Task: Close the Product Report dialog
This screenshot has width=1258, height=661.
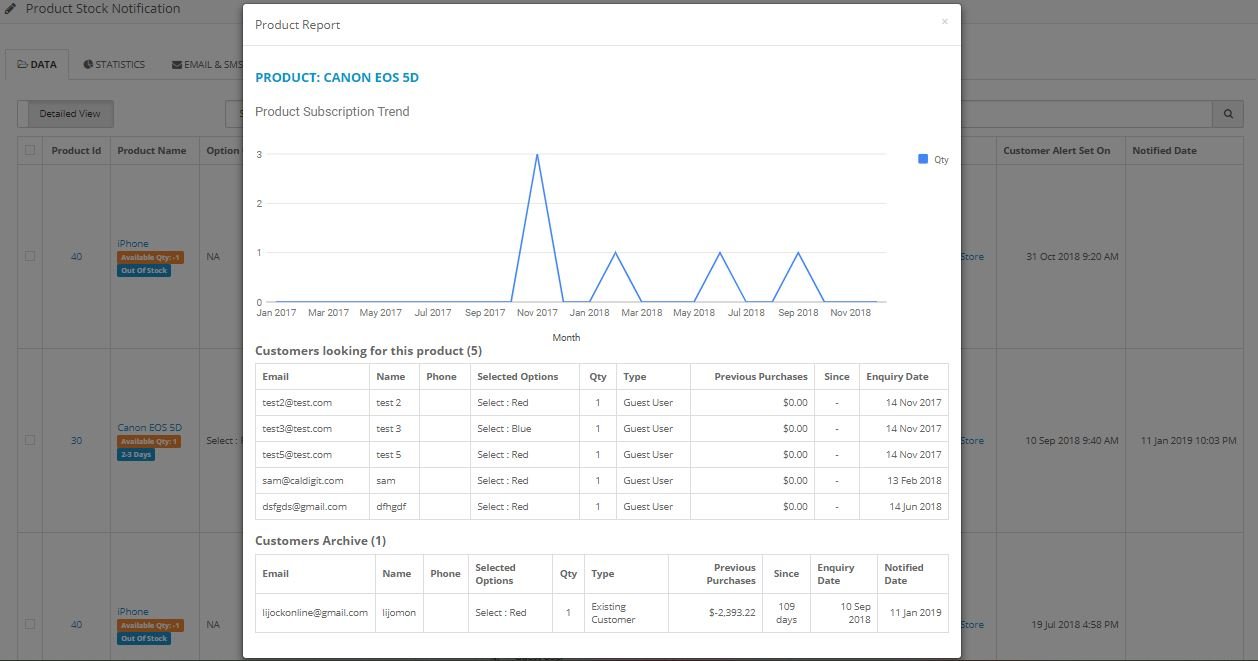Action: point(944,21)
